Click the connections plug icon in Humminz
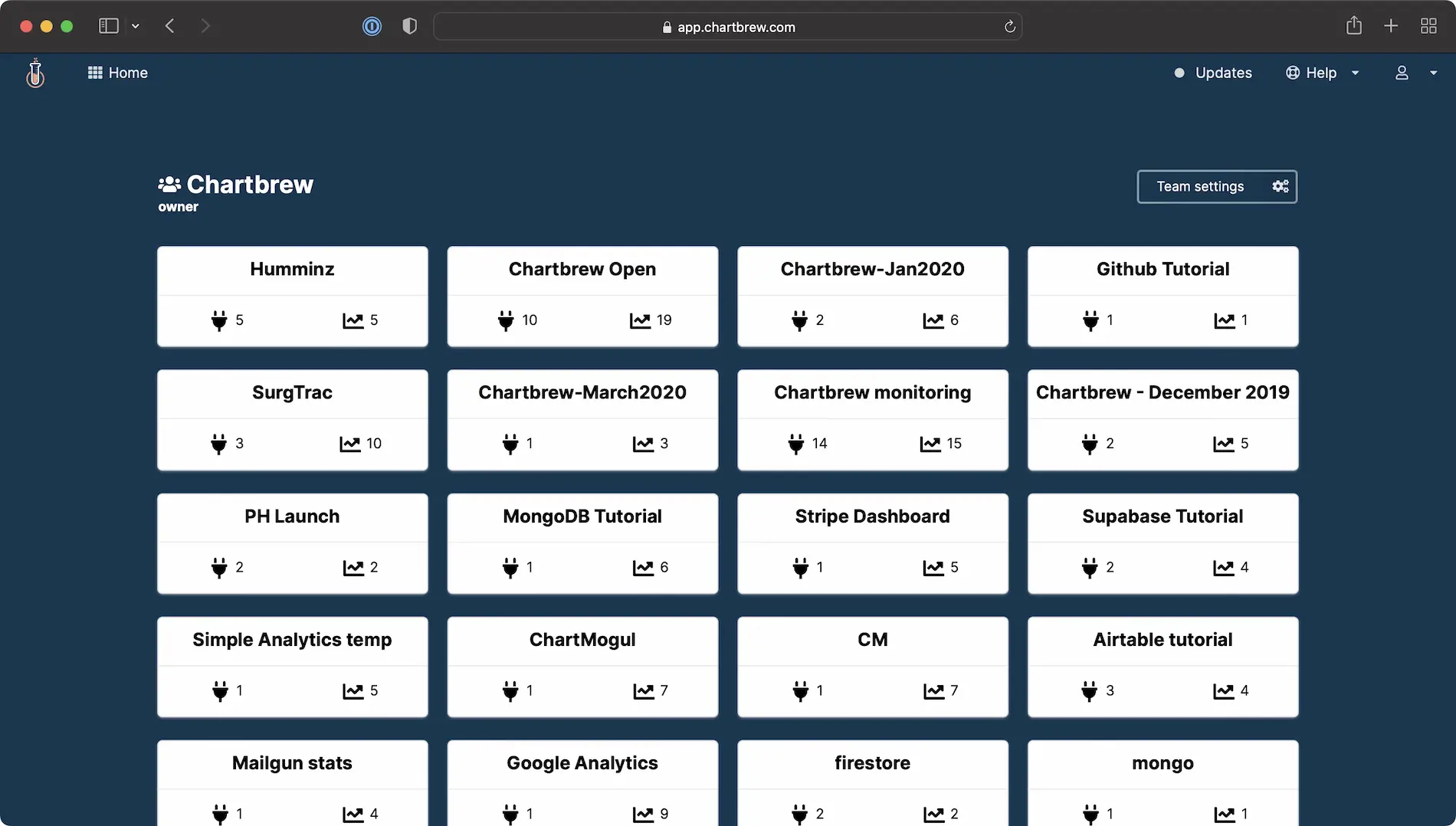The height and width of the screenshot is (826, 1456). (219, 320)
